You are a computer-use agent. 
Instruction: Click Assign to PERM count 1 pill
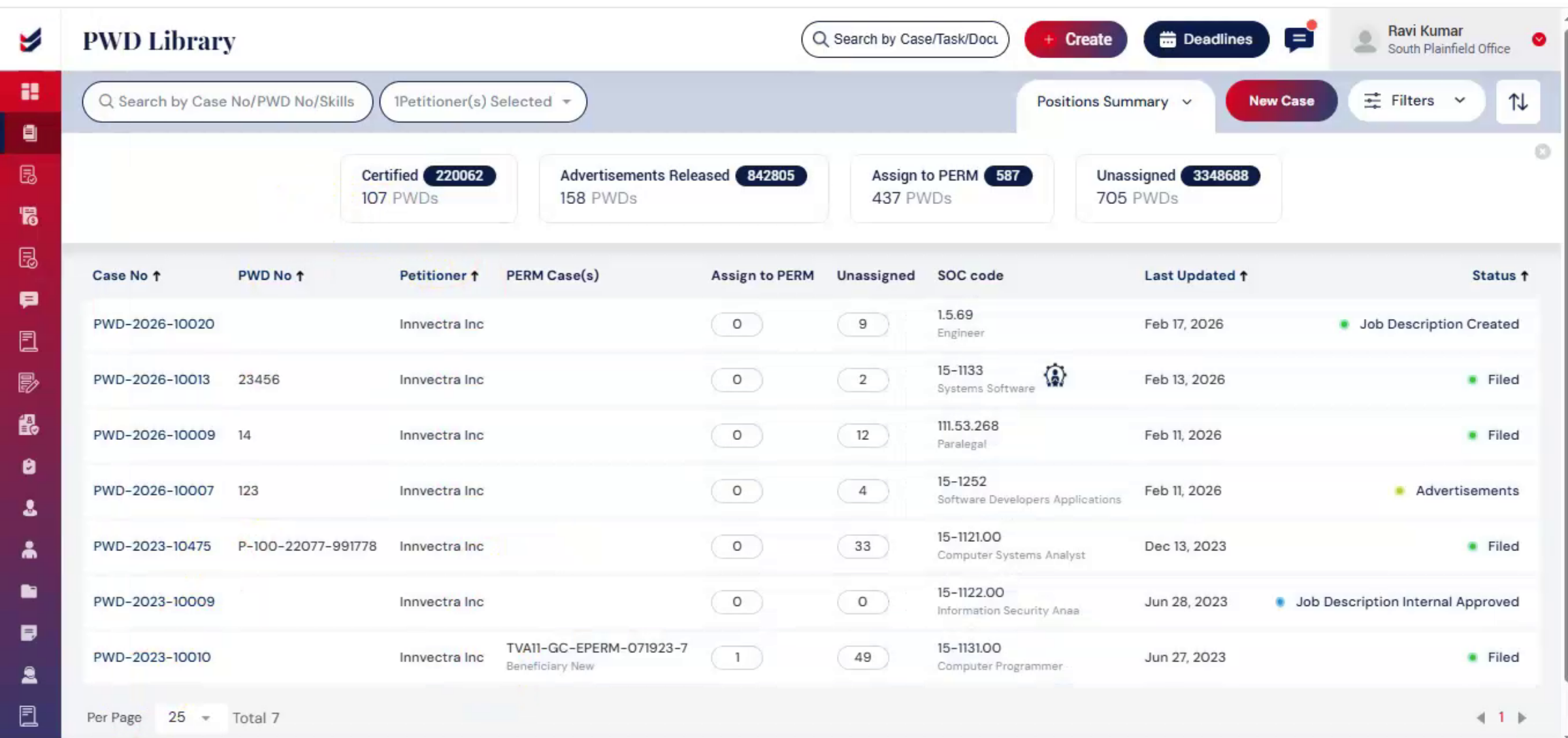point(737,658)
